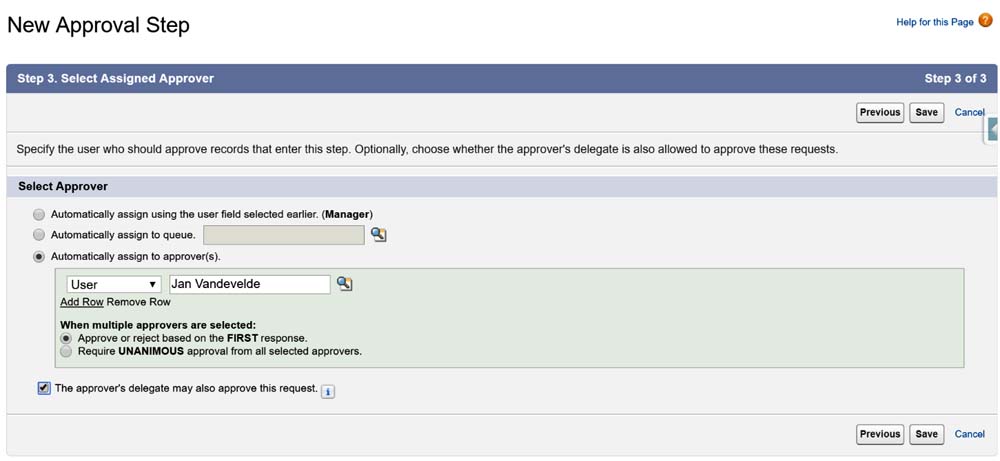
Task: Select Automatically assign to approver(s) radio
Action: (39, 256)
